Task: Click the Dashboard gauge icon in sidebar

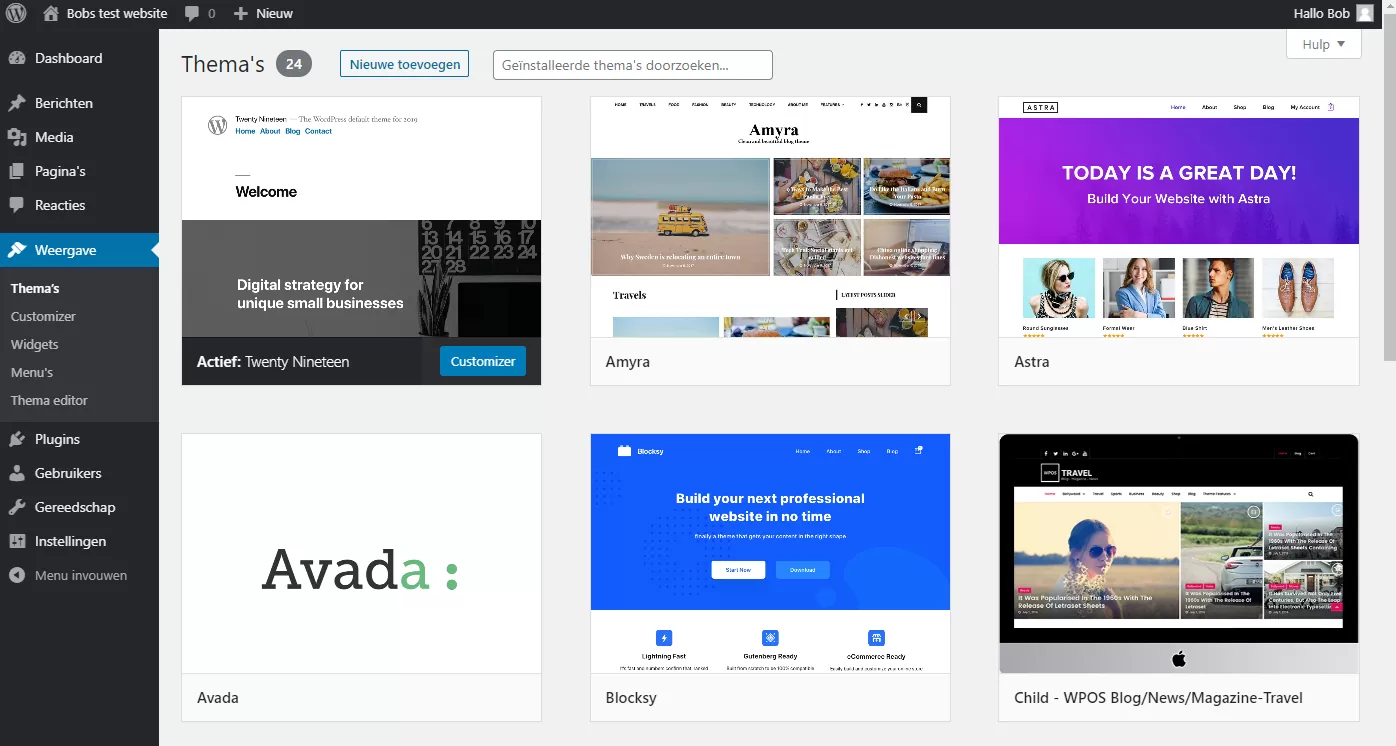Action: coord(17,58)
